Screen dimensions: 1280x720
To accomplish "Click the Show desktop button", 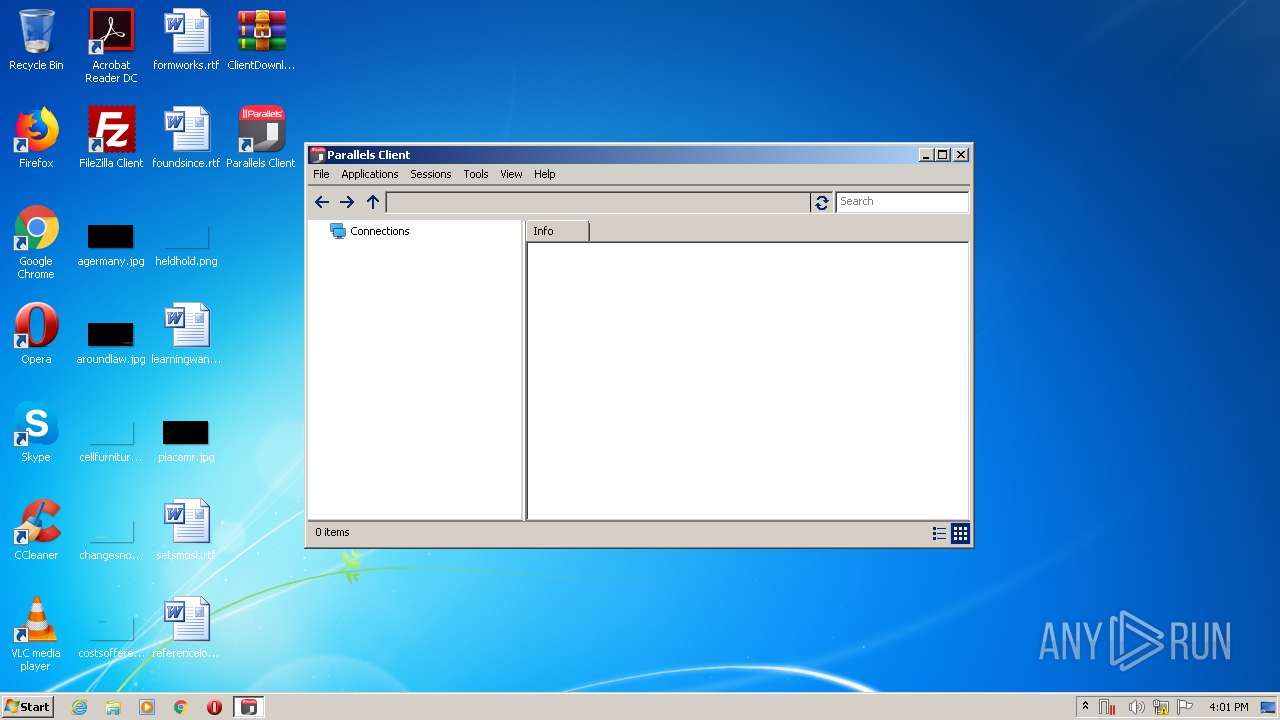I will click(x=1269, y=707).
